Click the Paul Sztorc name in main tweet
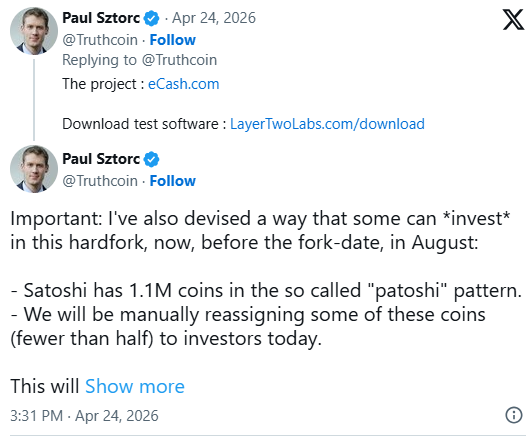 coord(101,159)
